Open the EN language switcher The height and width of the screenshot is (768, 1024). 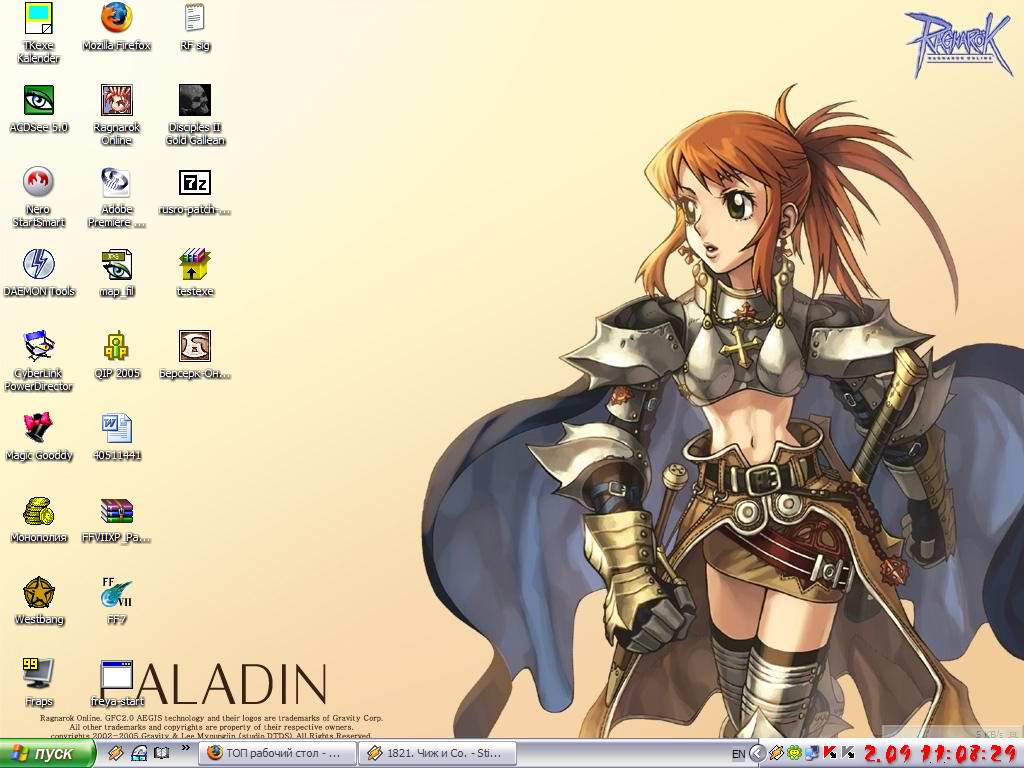pos(739,754)
